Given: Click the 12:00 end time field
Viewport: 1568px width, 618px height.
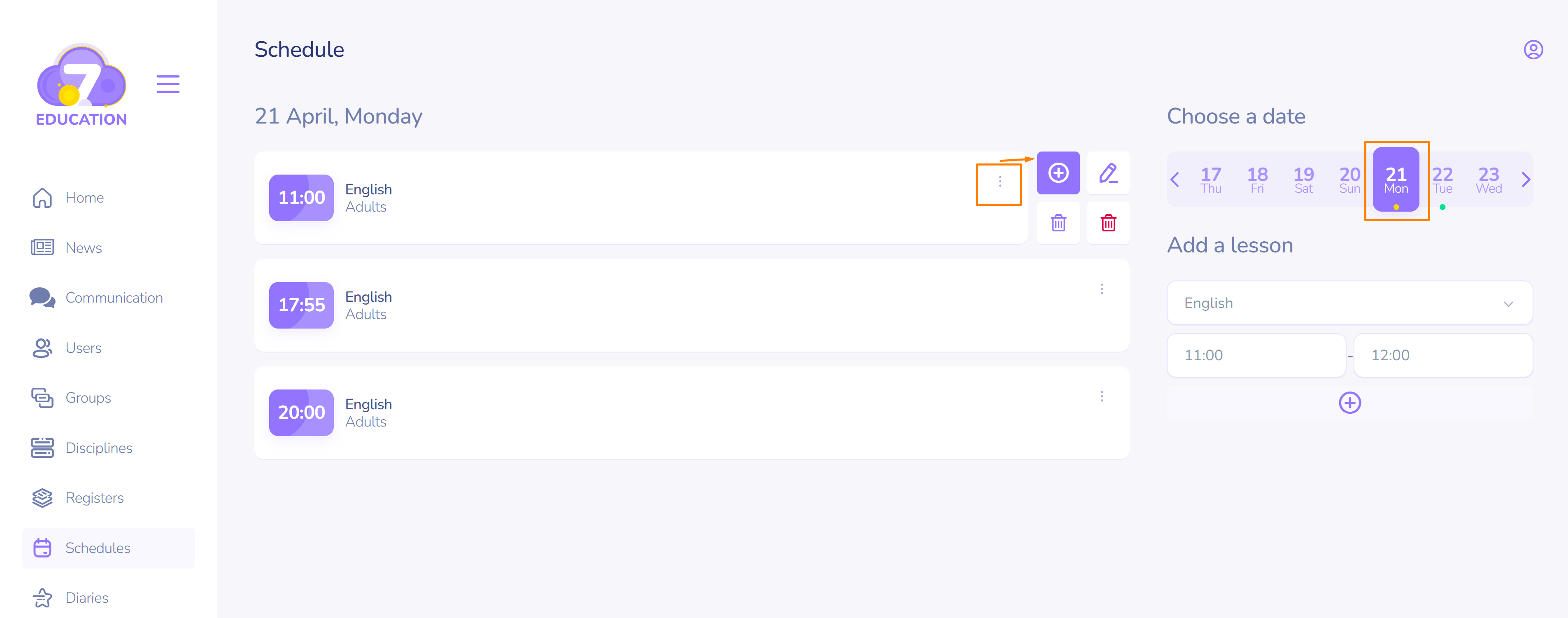Looking at the screenshot, I should [1442, 355].
